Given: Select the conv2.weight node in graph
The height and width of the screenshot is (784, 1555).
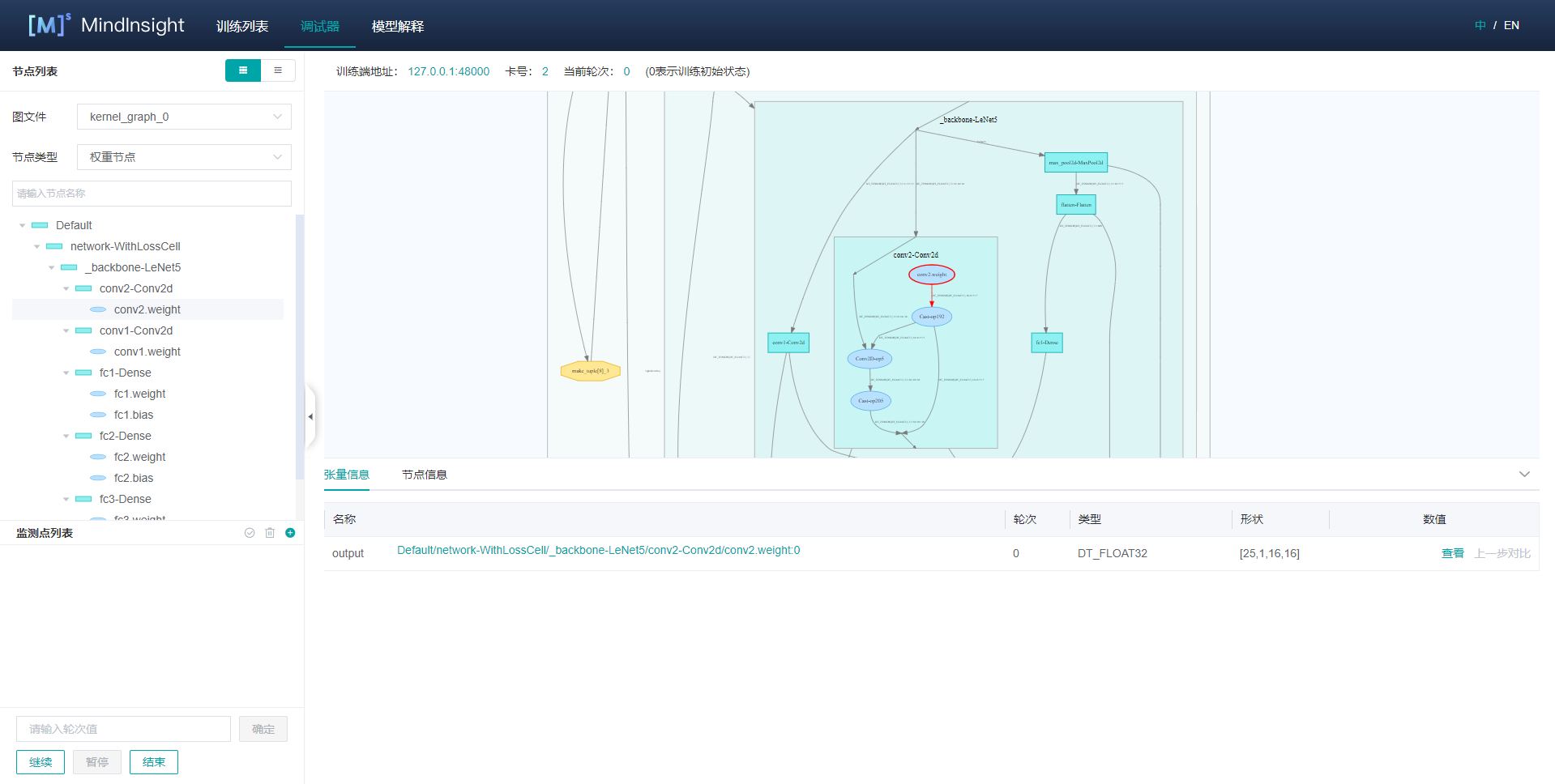Looking at the screenshot, I should pos(931,275).
